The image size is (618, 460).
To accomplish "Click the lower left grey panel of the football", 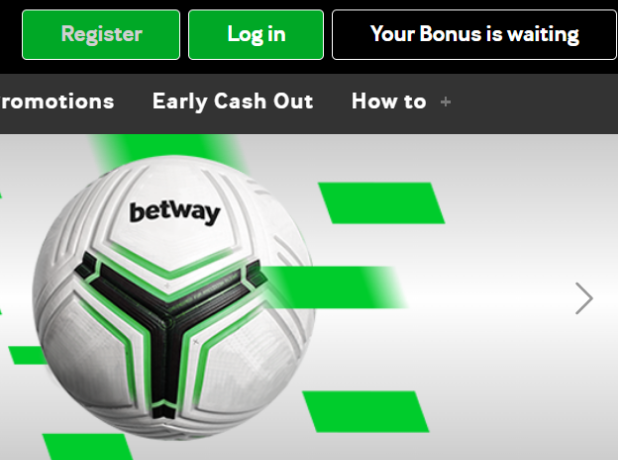I will [x=91, y=347].
